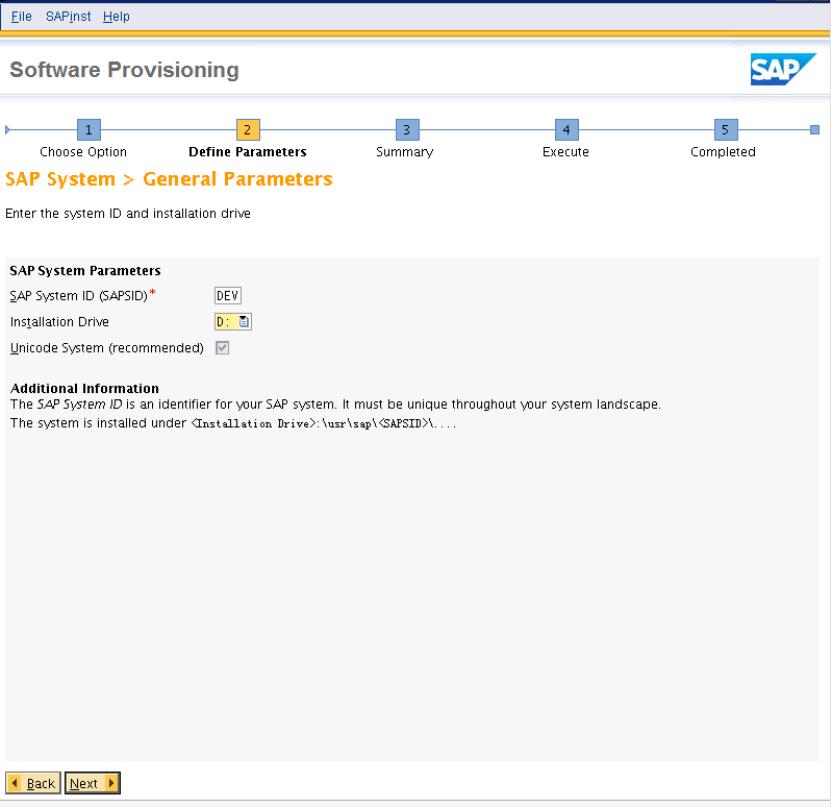Image resolution: width=831 pixels, height=807 pixels.
Task: Click the SAP System ID input field
Action: click(x=228, y=296)
